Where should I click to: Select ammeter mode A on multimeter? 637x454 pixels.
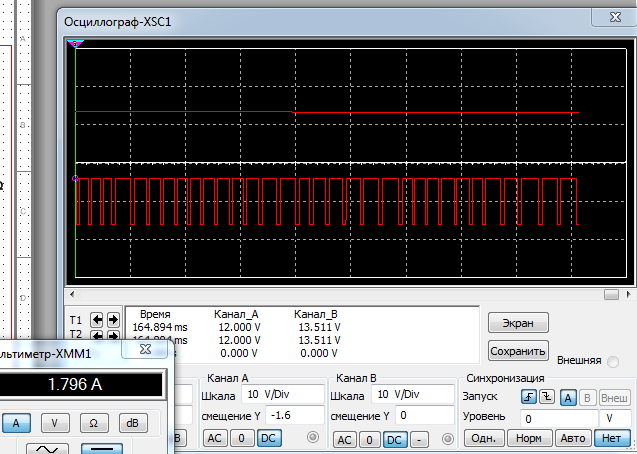coord(16,423)
